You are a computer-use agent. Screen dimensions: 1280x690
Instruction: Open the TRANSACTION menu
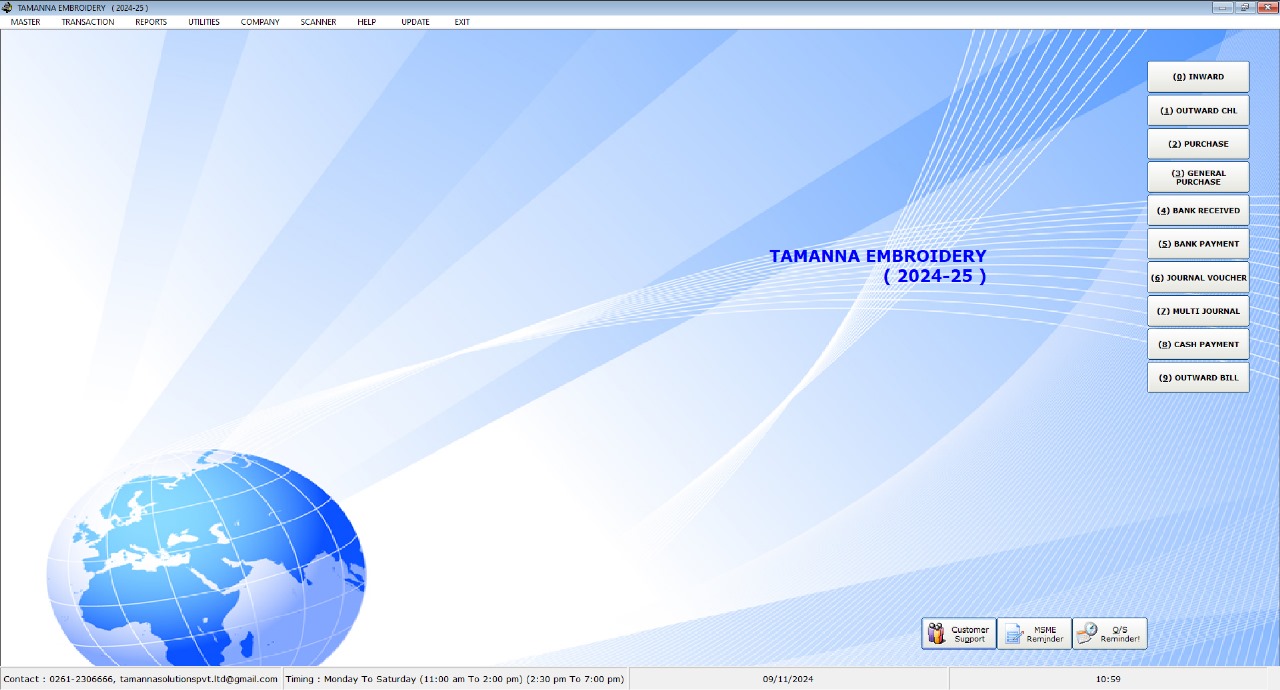tap(88, 22)
